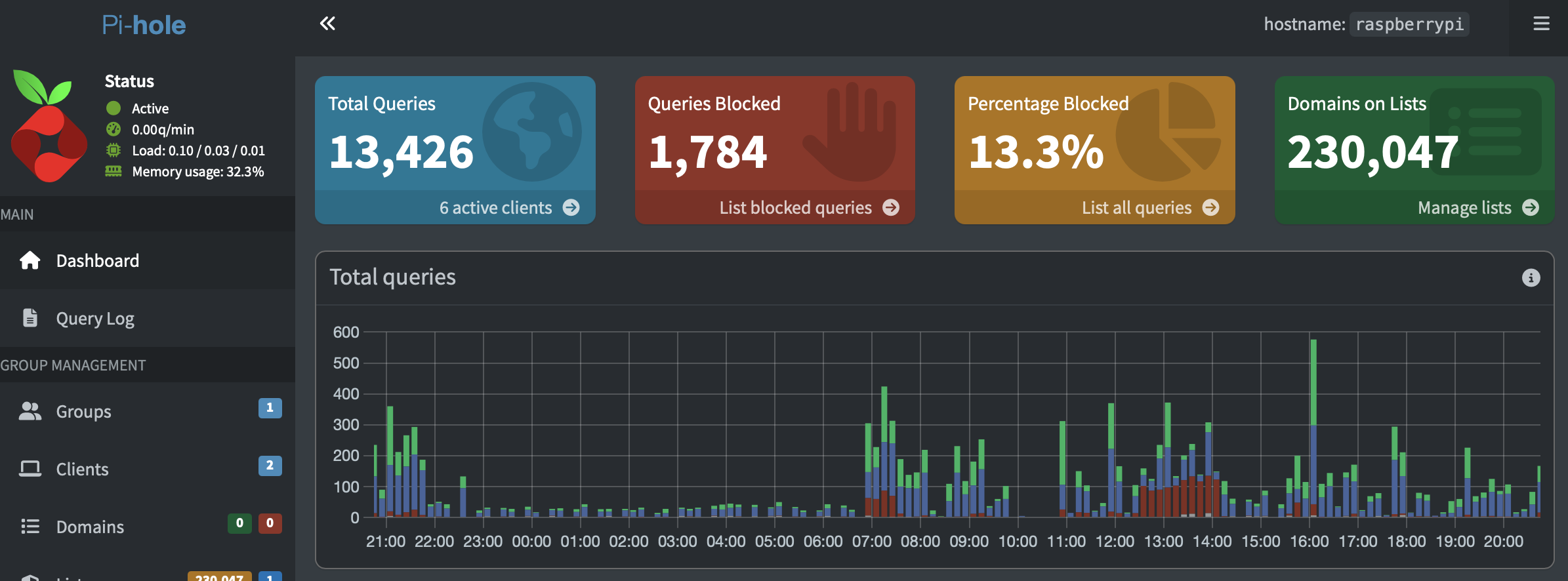Click the Dashboard home icon
Image resolution: width=1568 pixels, height=581 pixels.
point(30,260)
